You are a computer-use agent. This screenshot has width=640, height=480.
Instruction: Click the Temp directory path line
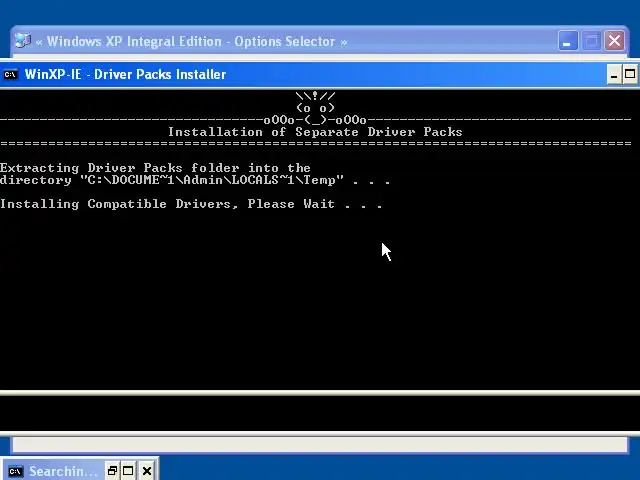pyautogui.click(x=195, y=180)
